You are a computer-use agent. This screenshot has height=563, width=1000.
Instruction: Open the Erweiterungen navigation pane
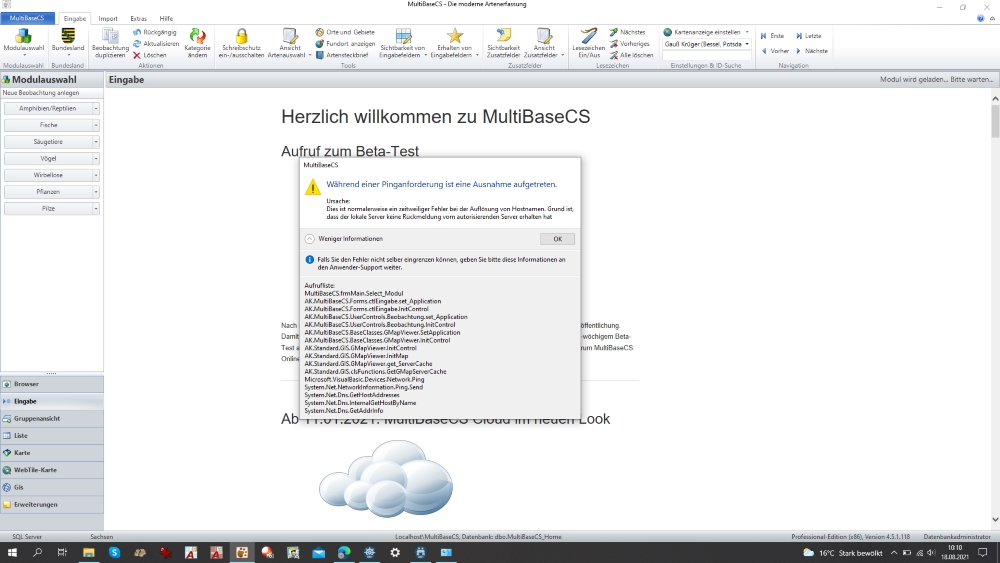[52, 504]
